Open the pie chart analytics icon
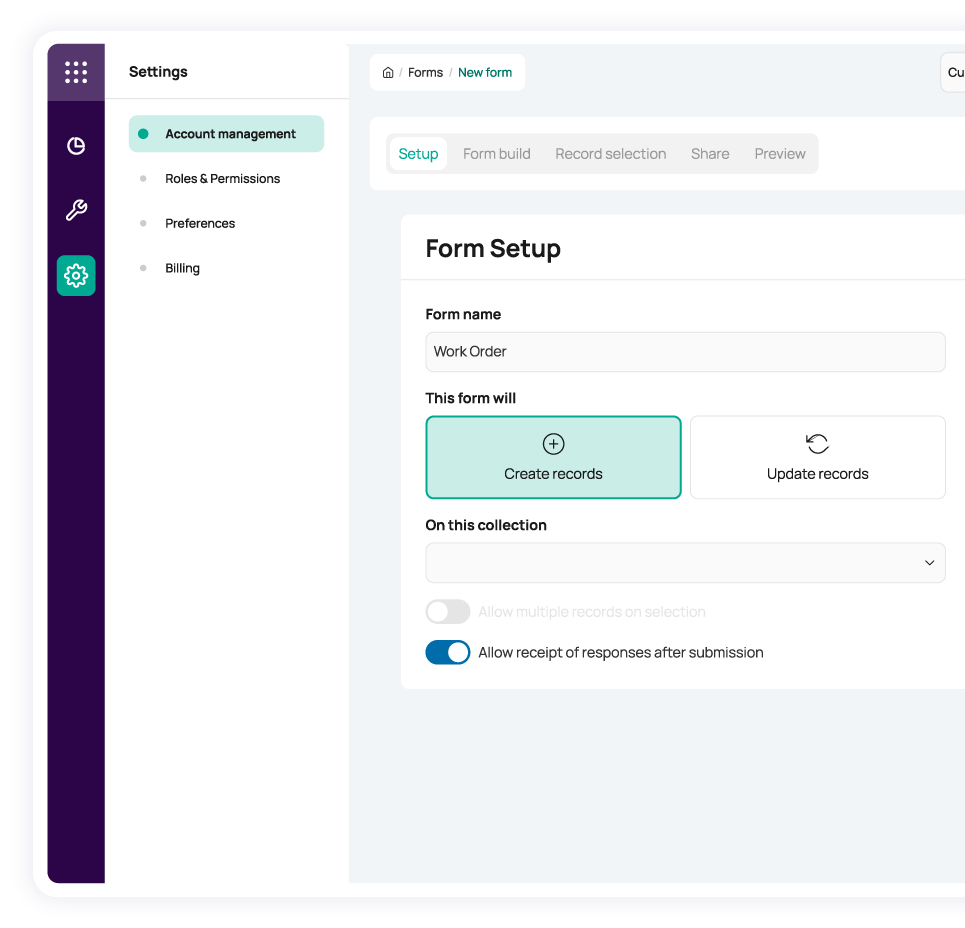This screenshot has width=965, height=928. click(76, 146)
